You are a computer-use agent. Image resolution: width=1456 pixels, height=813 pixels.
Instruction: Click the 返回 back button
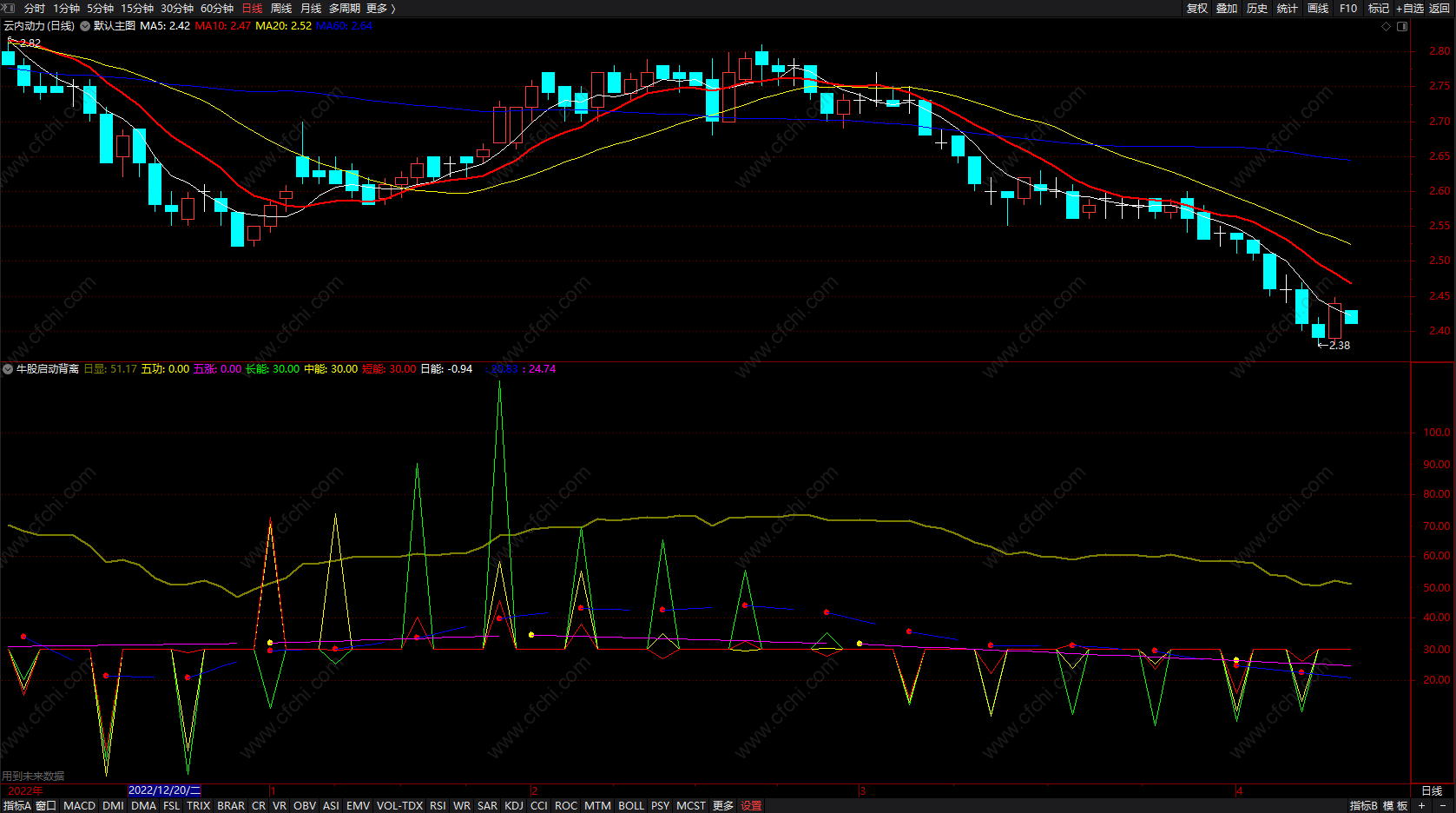tap(1440, 8)
